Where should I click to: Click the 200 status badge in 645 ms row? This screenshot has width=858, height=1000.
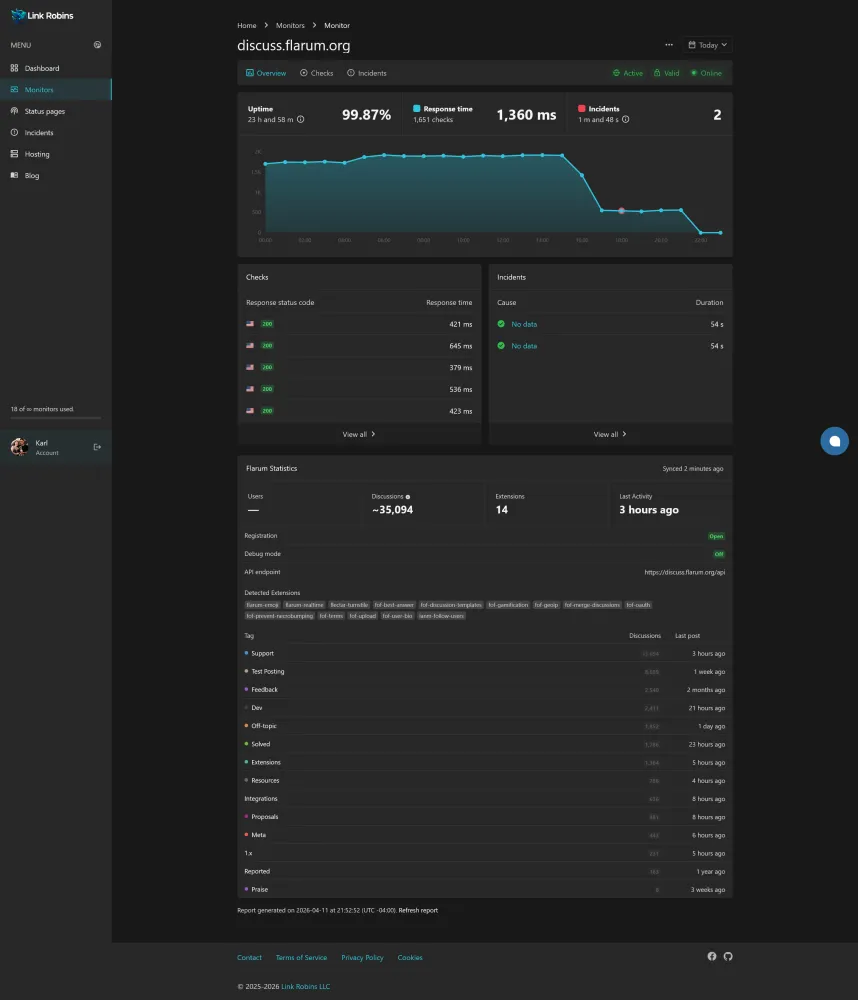(x=267, y=346)
